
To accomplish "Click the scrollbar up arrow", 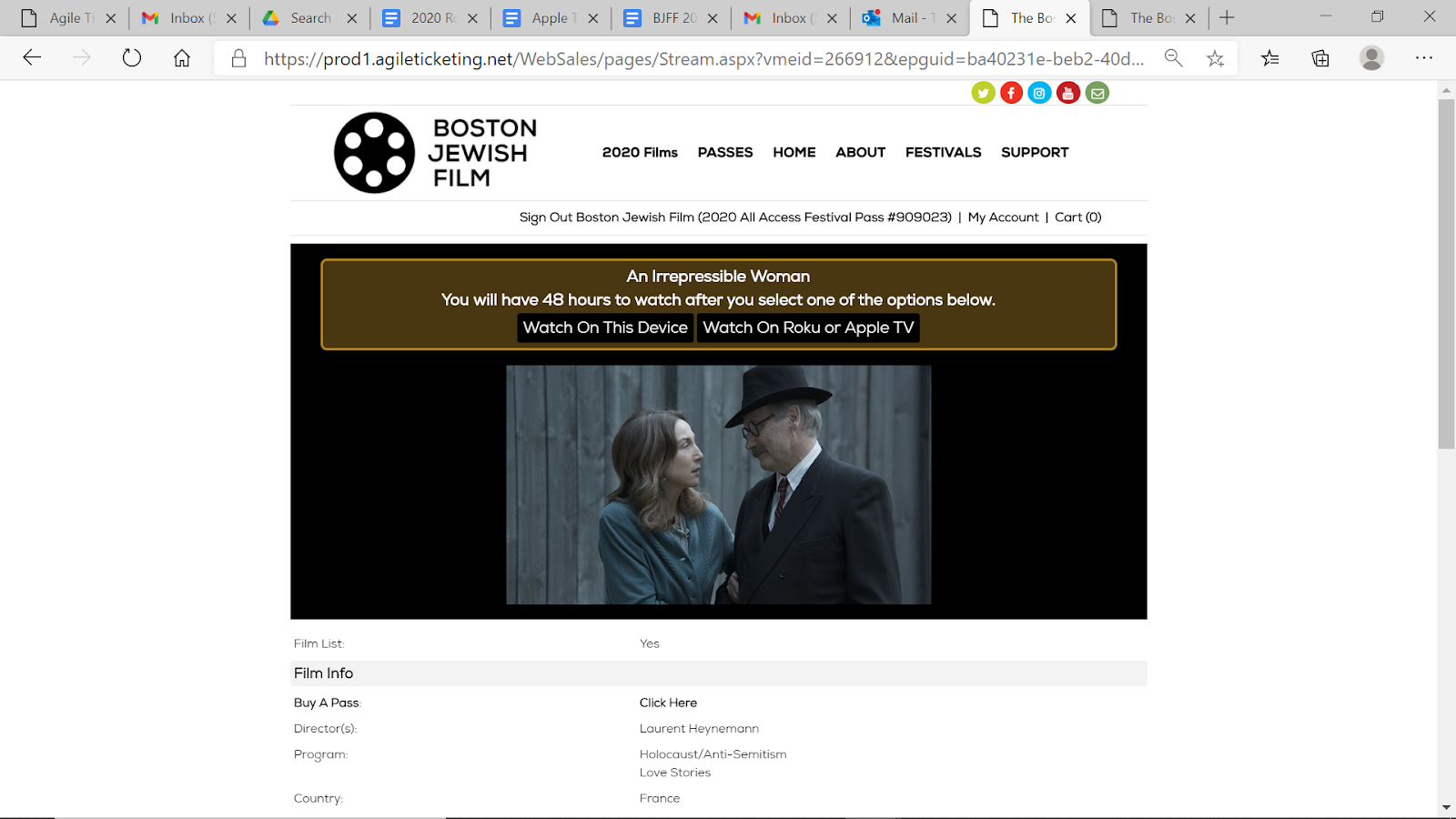I will (x=1446, y=90).
